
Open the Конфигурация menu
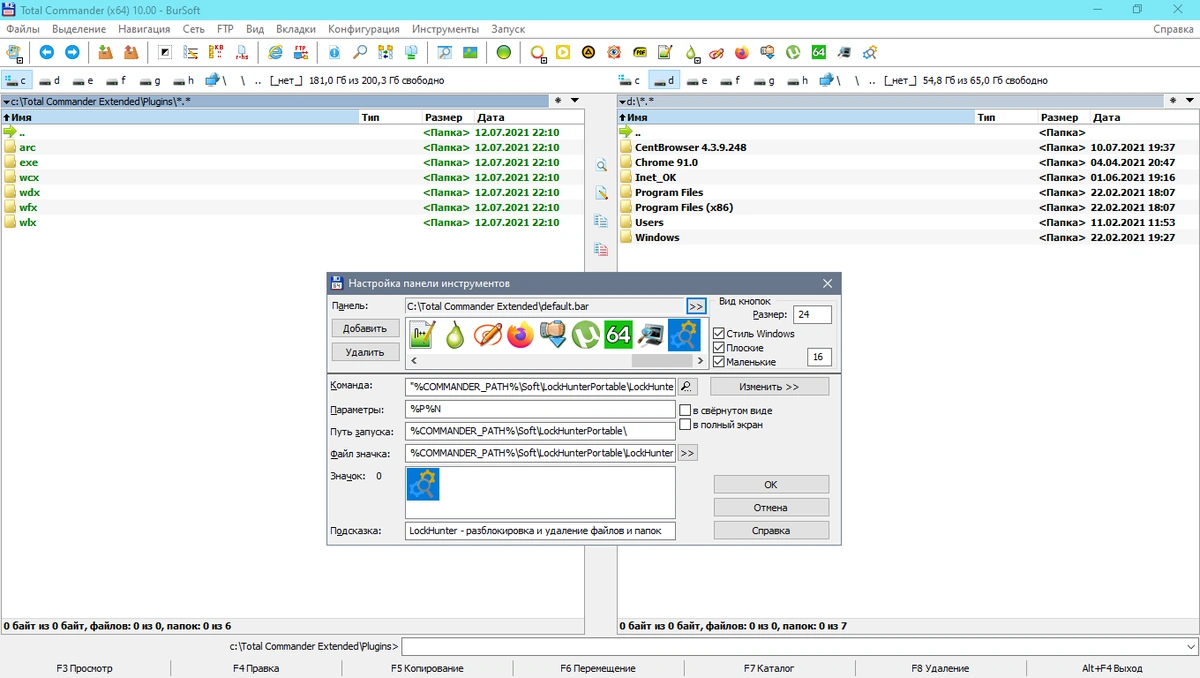pos(364,29)
